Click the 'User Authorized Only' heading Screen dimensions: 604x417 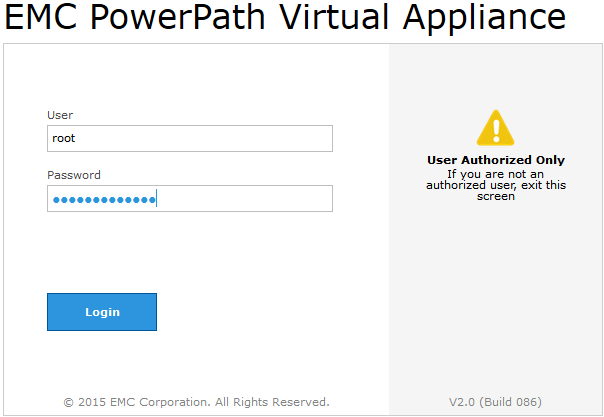click(495, 160)
